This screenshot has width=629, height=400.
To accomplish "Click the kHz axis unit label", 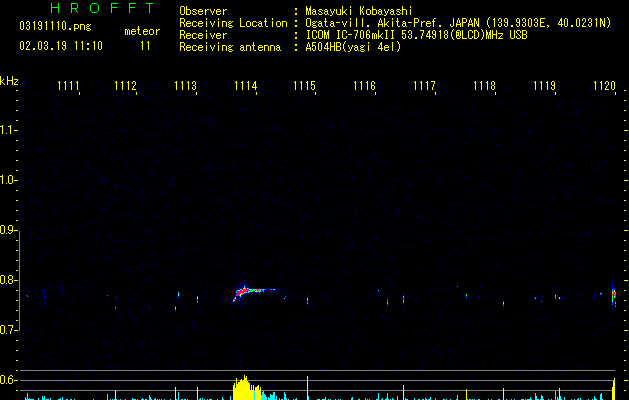I will [x=9, y=81].
